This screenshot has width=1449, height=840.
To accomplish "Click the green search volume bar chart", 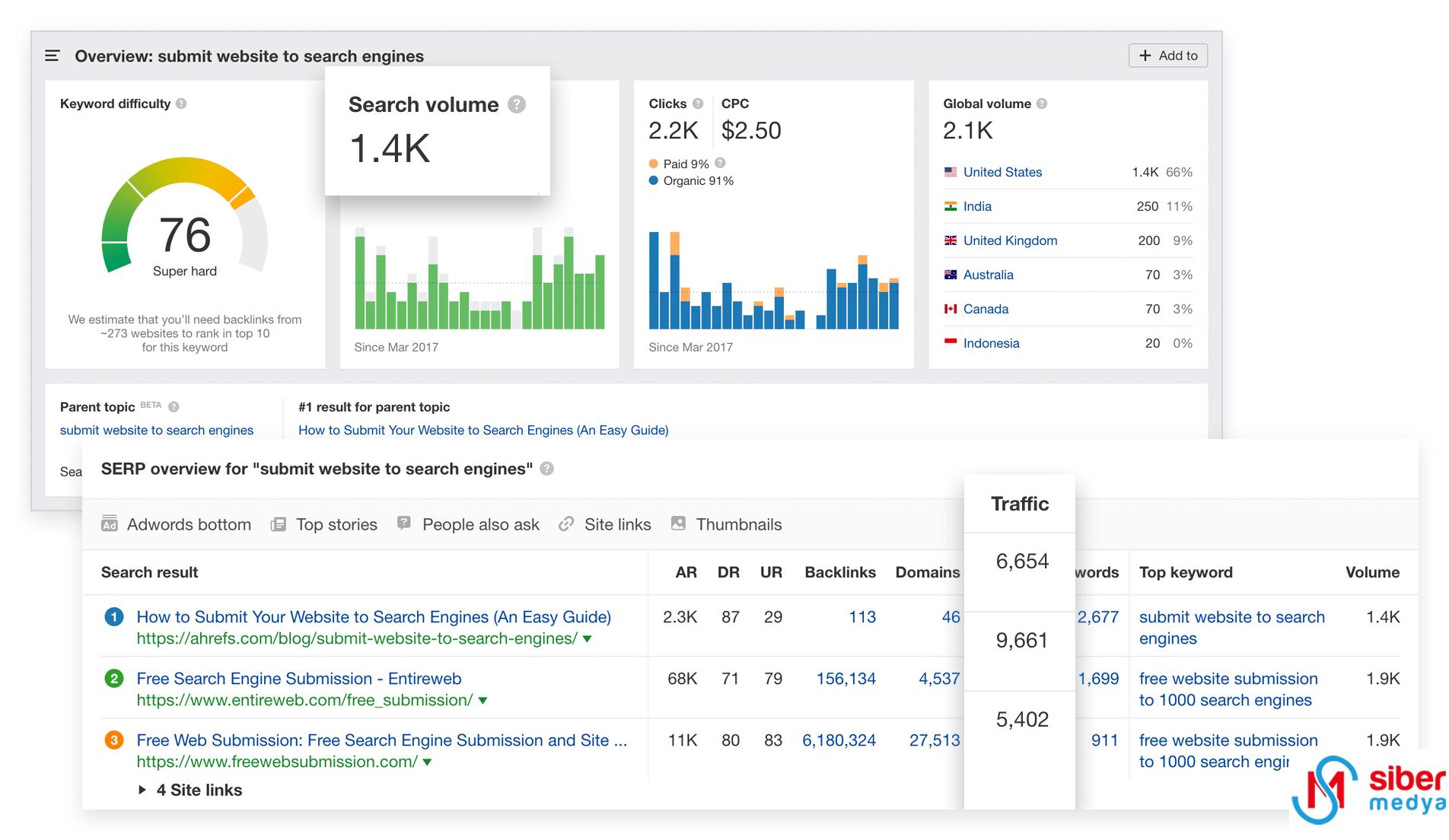I will 479,278.
